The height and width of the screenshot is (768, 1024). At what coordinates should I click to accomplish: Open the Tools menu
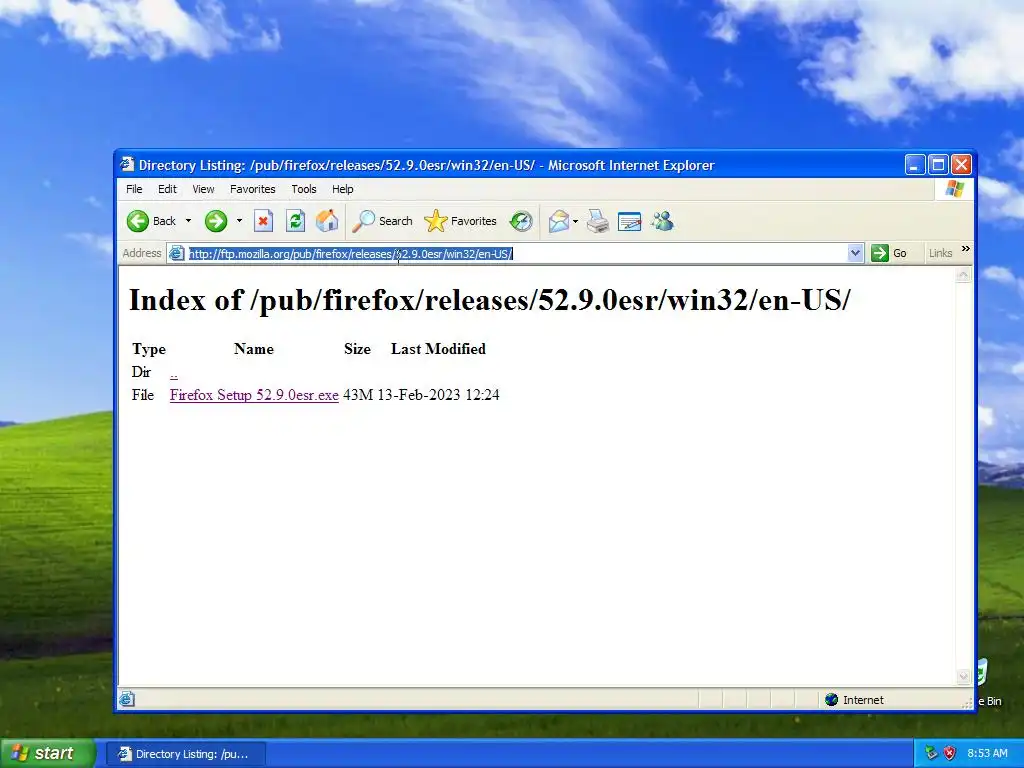point(304,189)
